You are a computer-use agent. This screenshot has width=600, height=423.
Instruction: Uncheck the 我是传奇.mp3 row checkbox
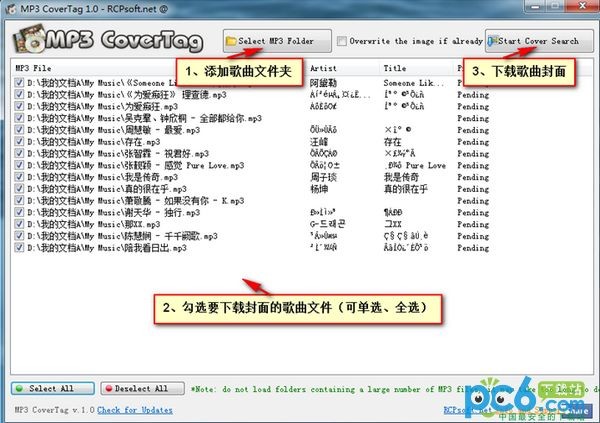[x=19, y=177]
